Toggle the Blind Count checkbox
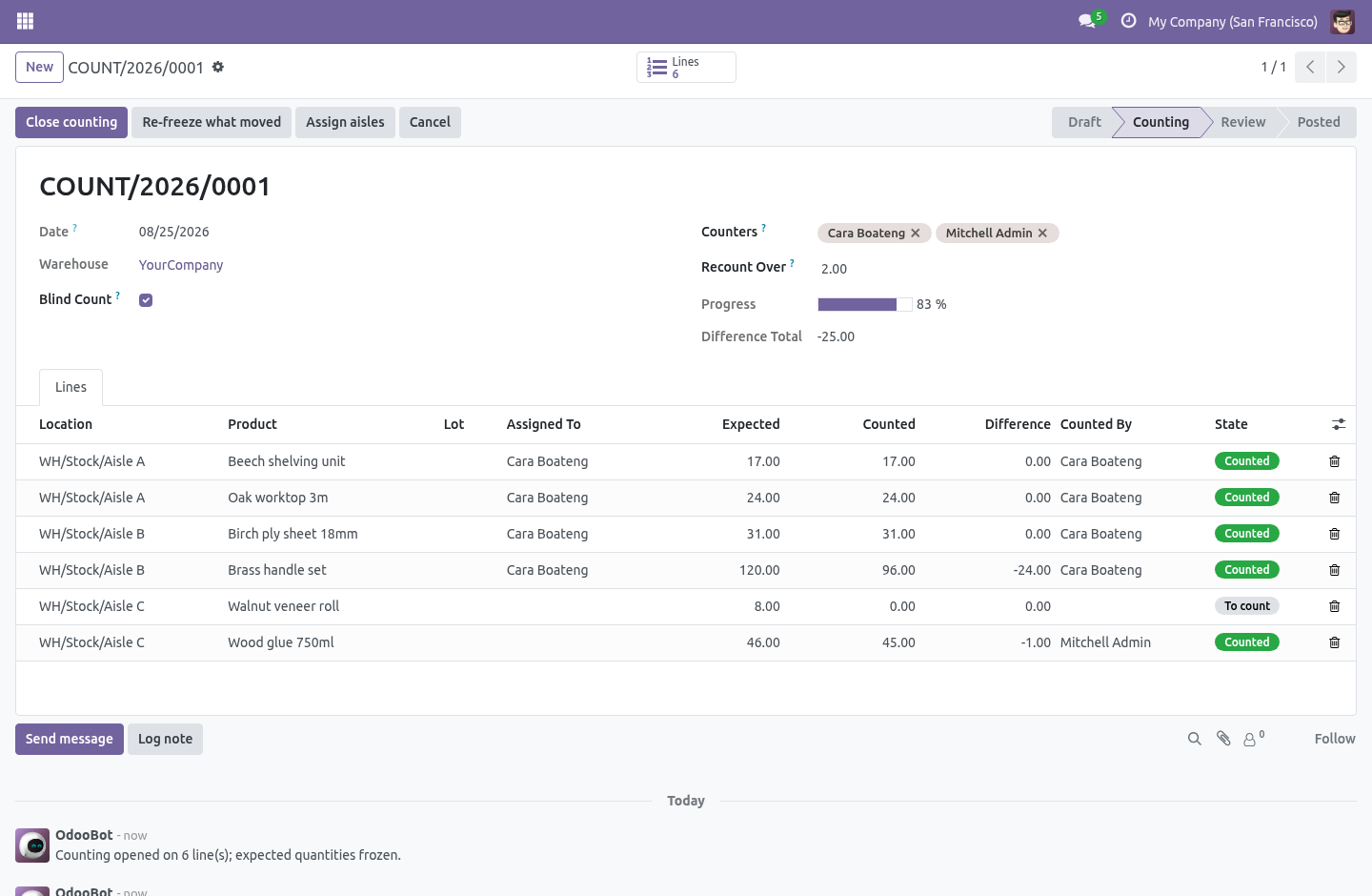 tap(146, 300)
